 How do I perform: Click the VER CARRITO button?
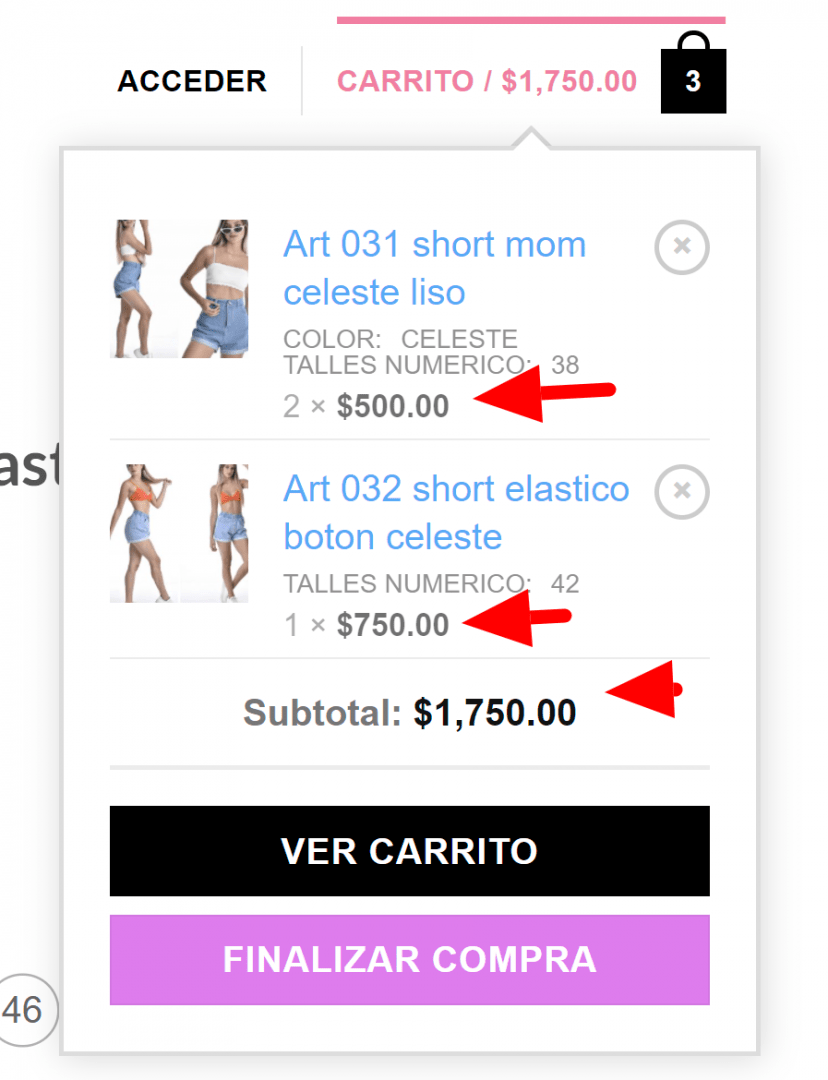click(410, 851)
